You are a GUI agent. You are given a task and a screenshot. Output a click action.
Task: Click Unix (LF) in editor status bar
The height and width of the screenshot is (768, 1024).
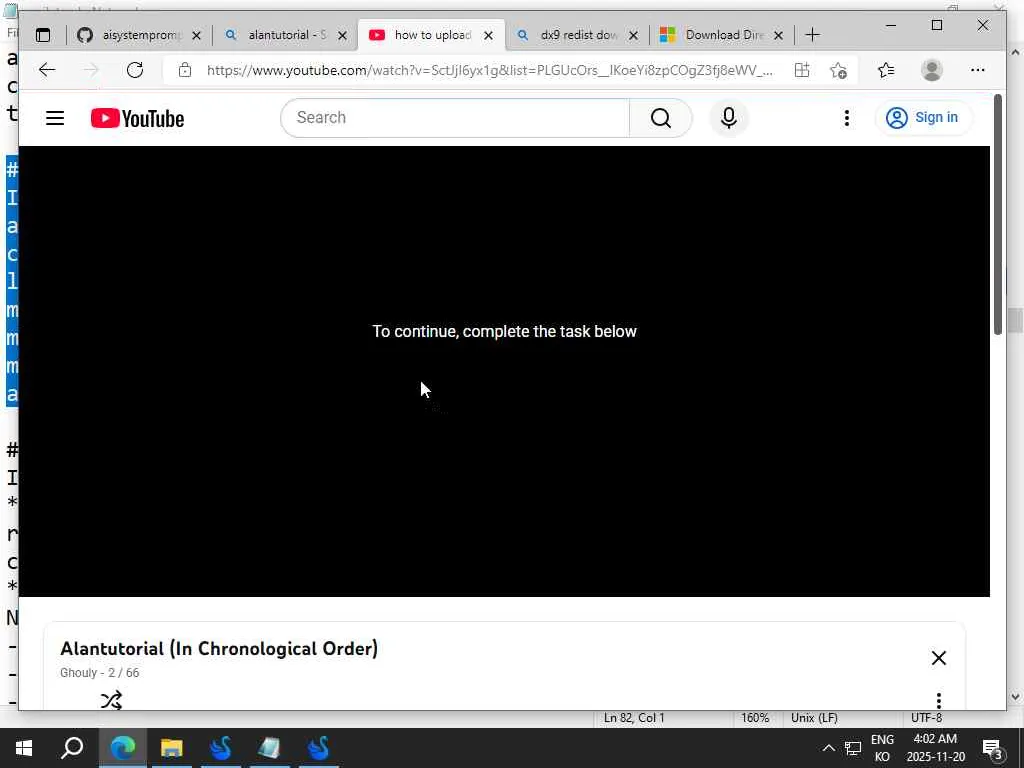coord(814,718)
